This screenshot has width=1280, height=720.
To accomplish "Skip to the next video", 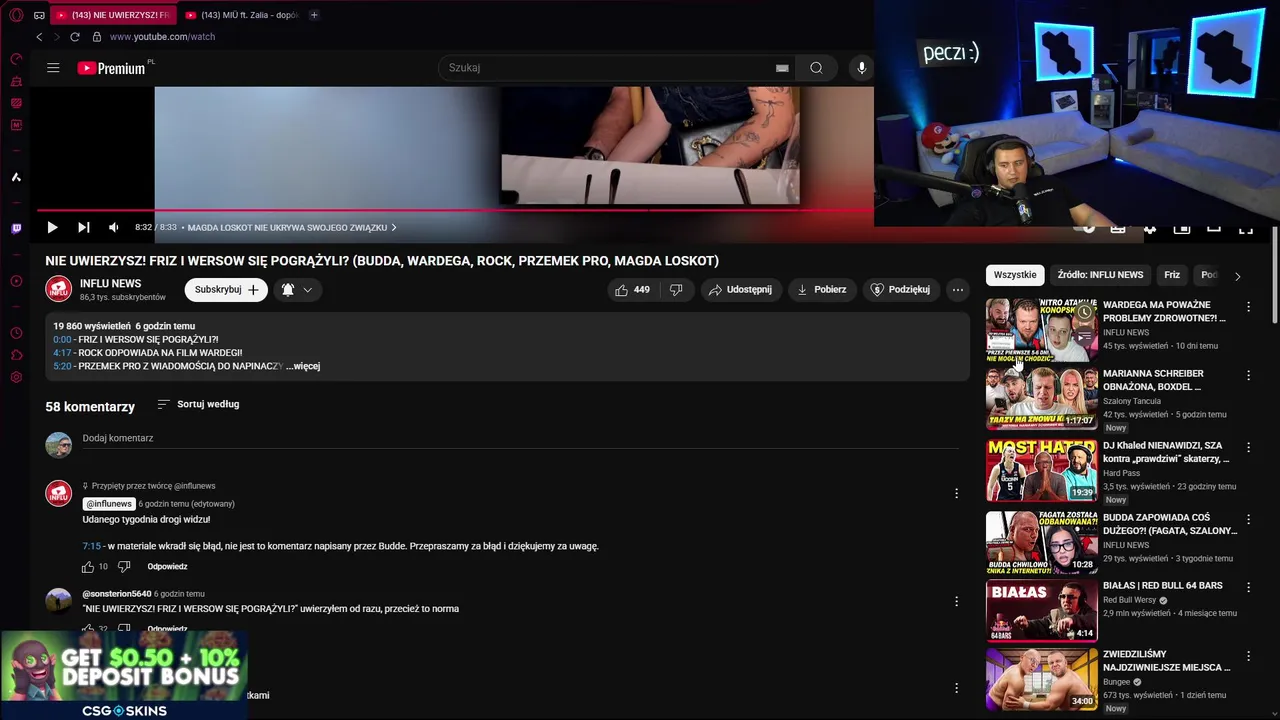I will point(84,228).
